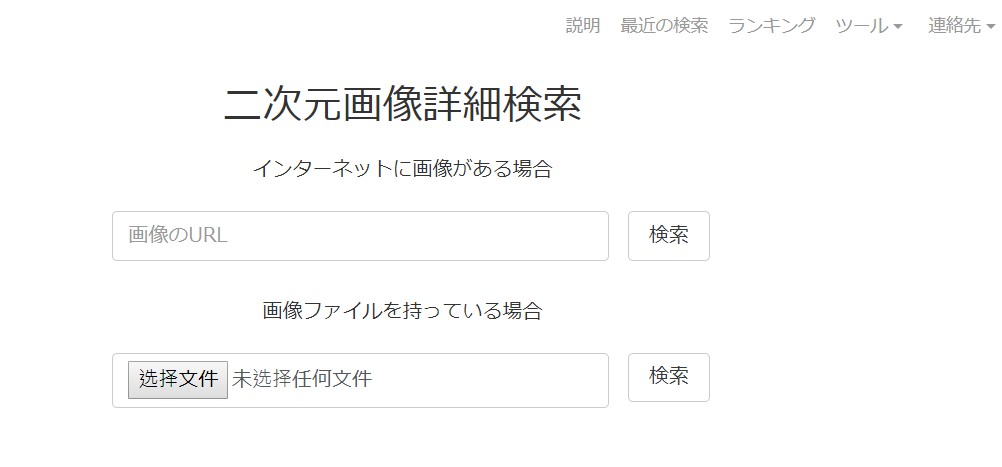Viewport: 1002px width, 467px height.
Task: Go to 最近の検索 in navigation
Action: coord(664,26)
